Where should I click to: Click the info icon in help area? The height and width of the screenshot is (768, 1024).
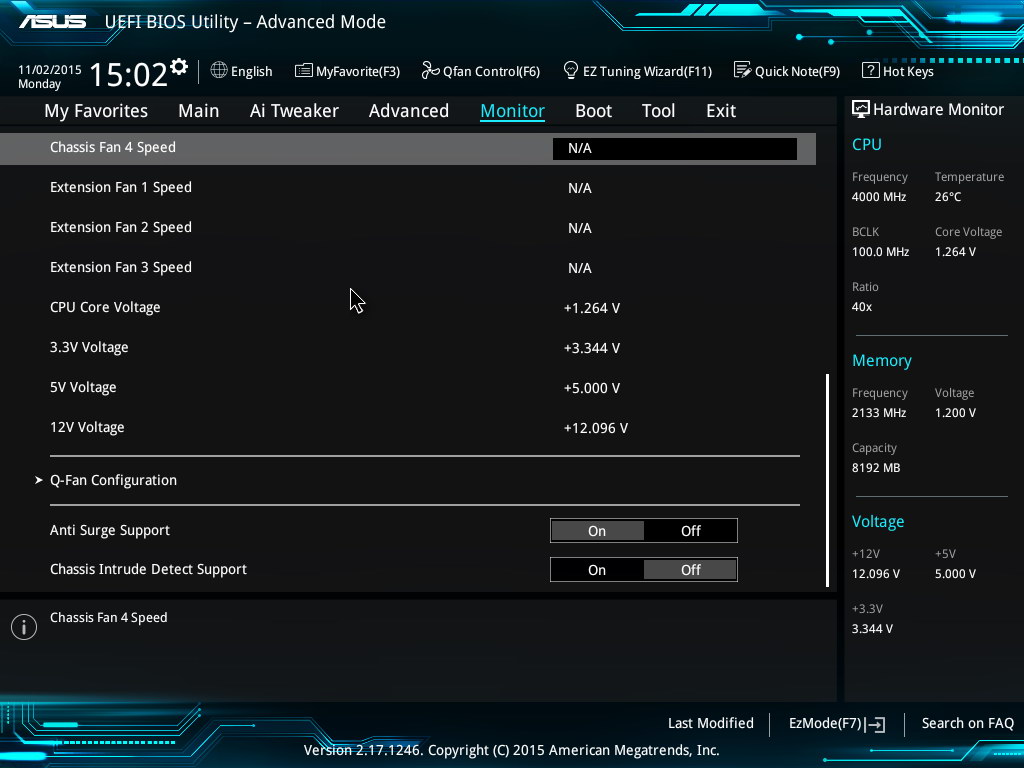click(23, 627)
